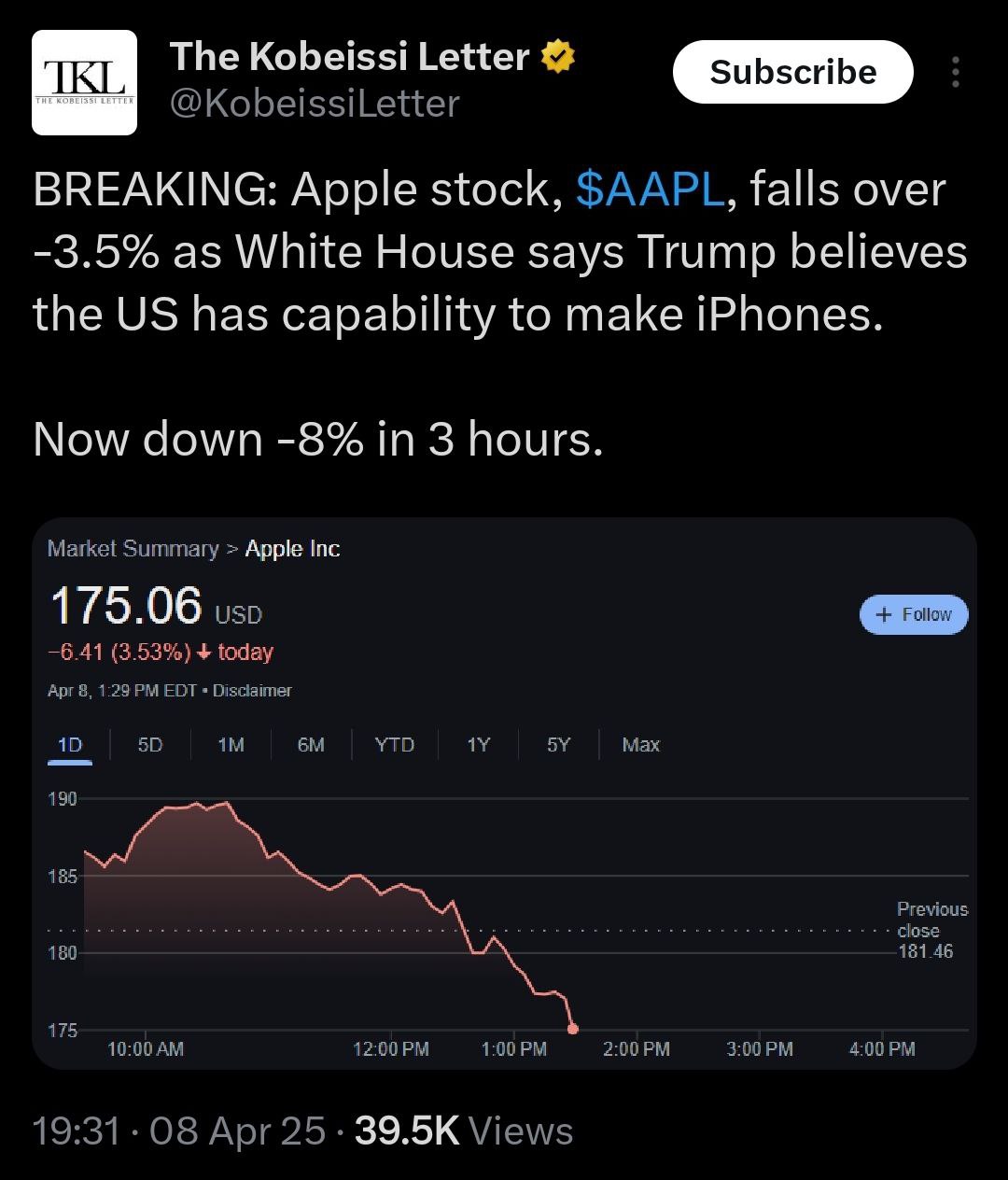Select the 1D chart range tab
Viewport: 1008px width, 1180px height.
click(70, 745)
